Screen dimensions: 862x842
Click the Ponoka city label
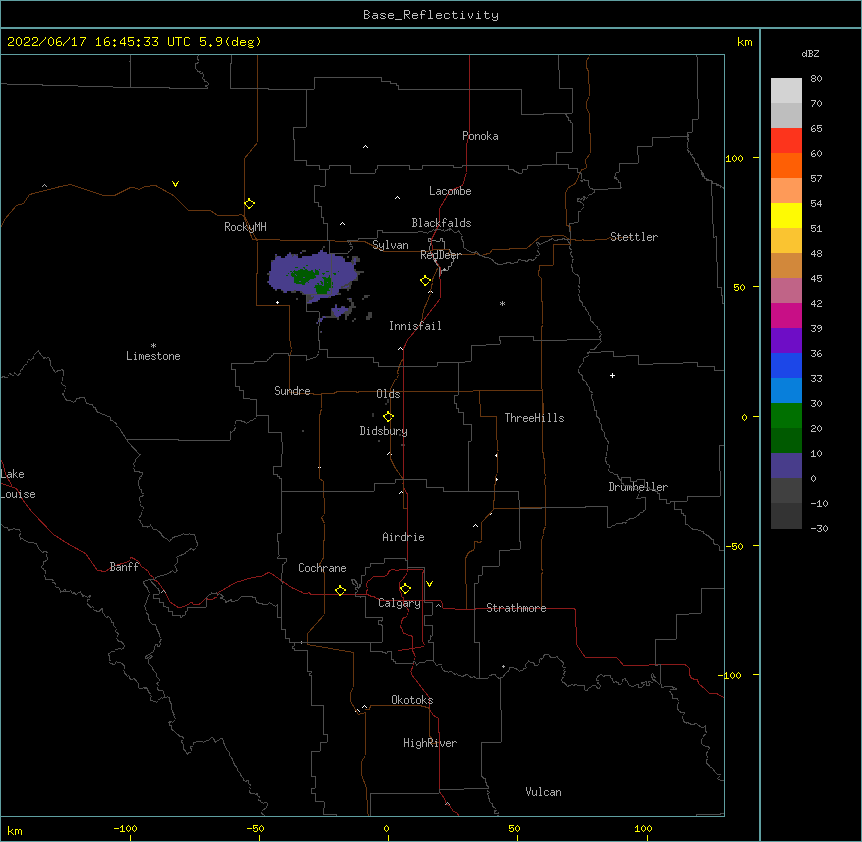(x=480, y=136)
